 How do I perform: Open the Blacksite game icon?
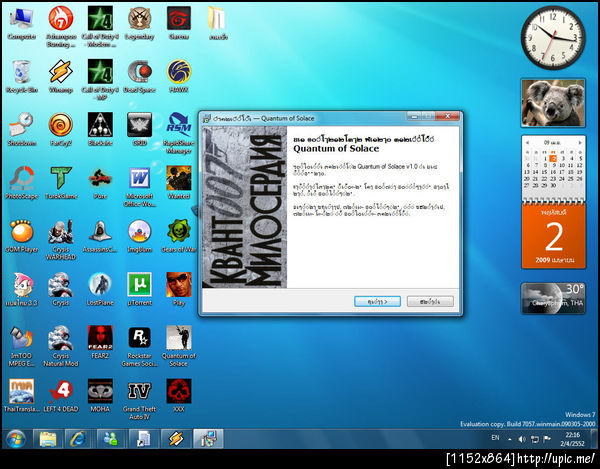tap(100, 130)
